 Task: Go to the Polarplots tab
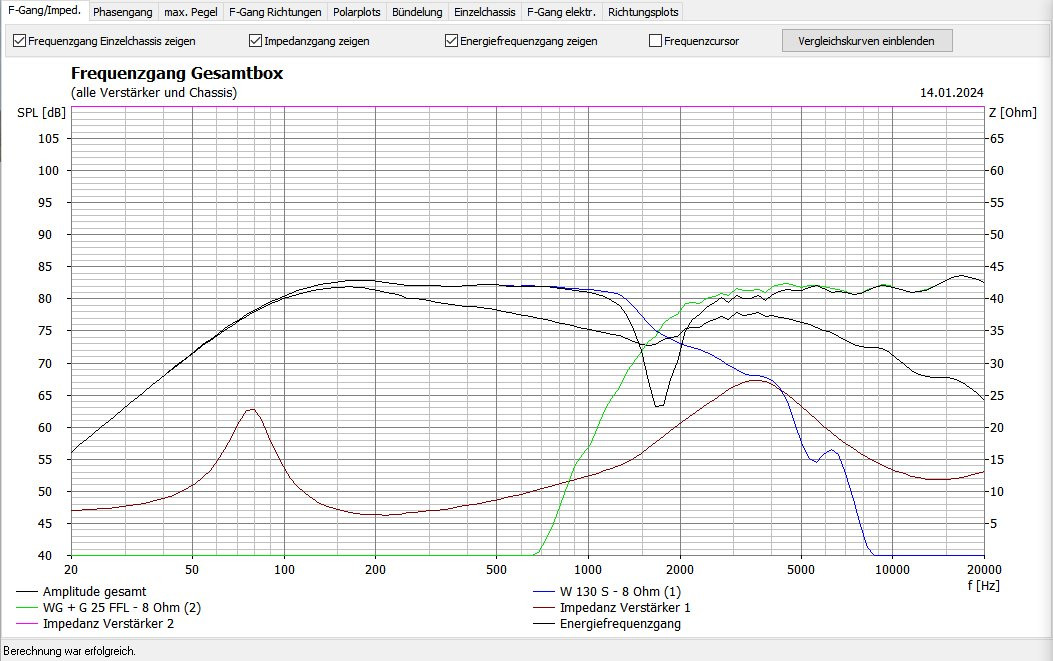(x=357, y=12)
